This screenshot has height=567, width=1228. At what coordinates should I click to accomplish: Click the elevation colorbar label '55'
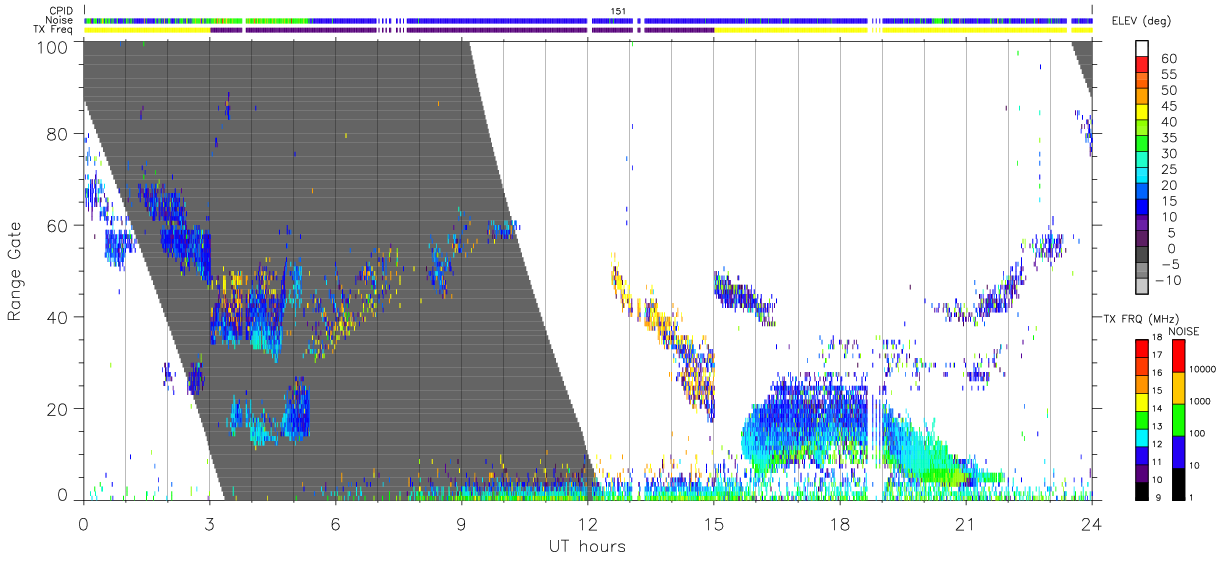pyautogui.click(x=1168, y=75)
